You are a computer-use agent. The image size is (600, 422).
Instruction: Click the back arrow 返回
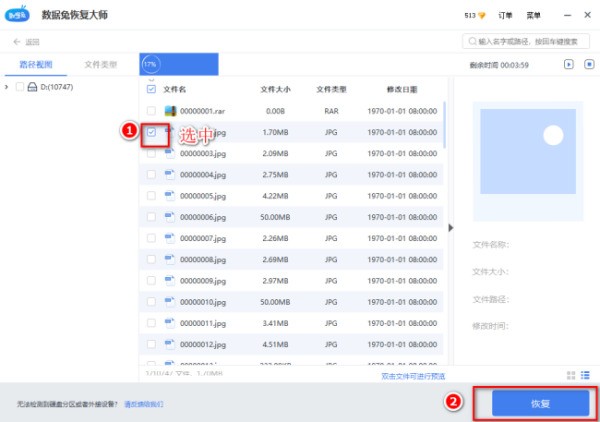[17, 41]
